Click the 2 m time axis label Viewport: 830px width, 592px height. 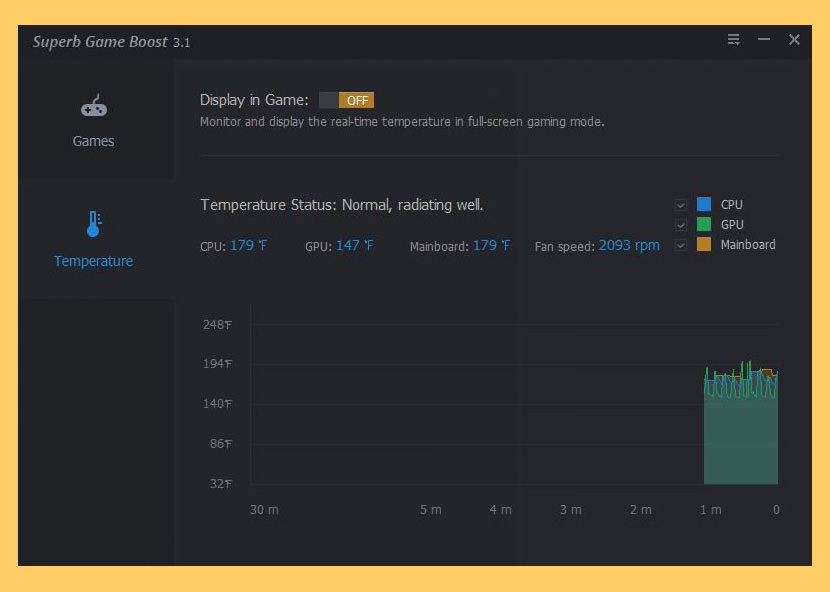click(x=640, y=510)
